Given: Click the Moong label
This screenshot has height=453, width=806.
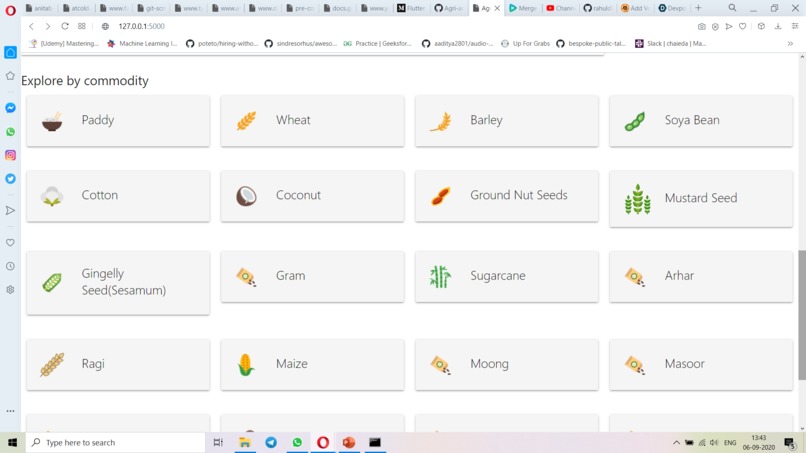Looking at the screenshot, I should coord(489,364).
